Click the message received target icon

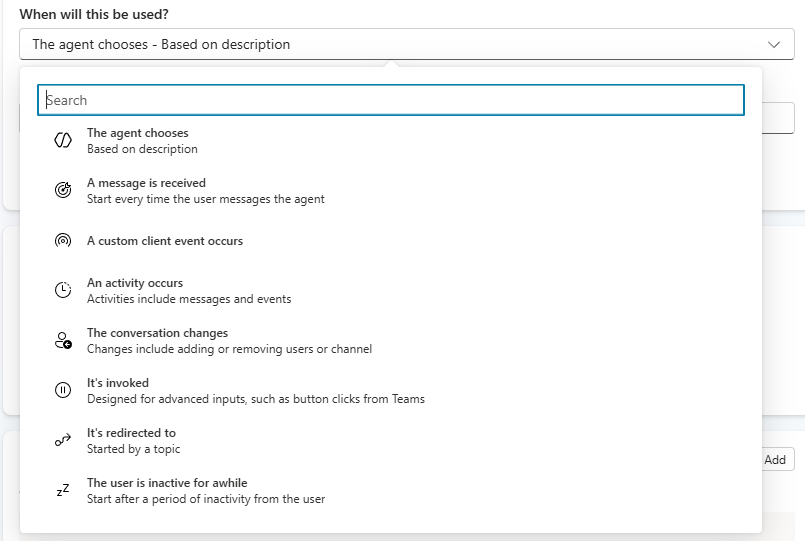pos(63,190)
